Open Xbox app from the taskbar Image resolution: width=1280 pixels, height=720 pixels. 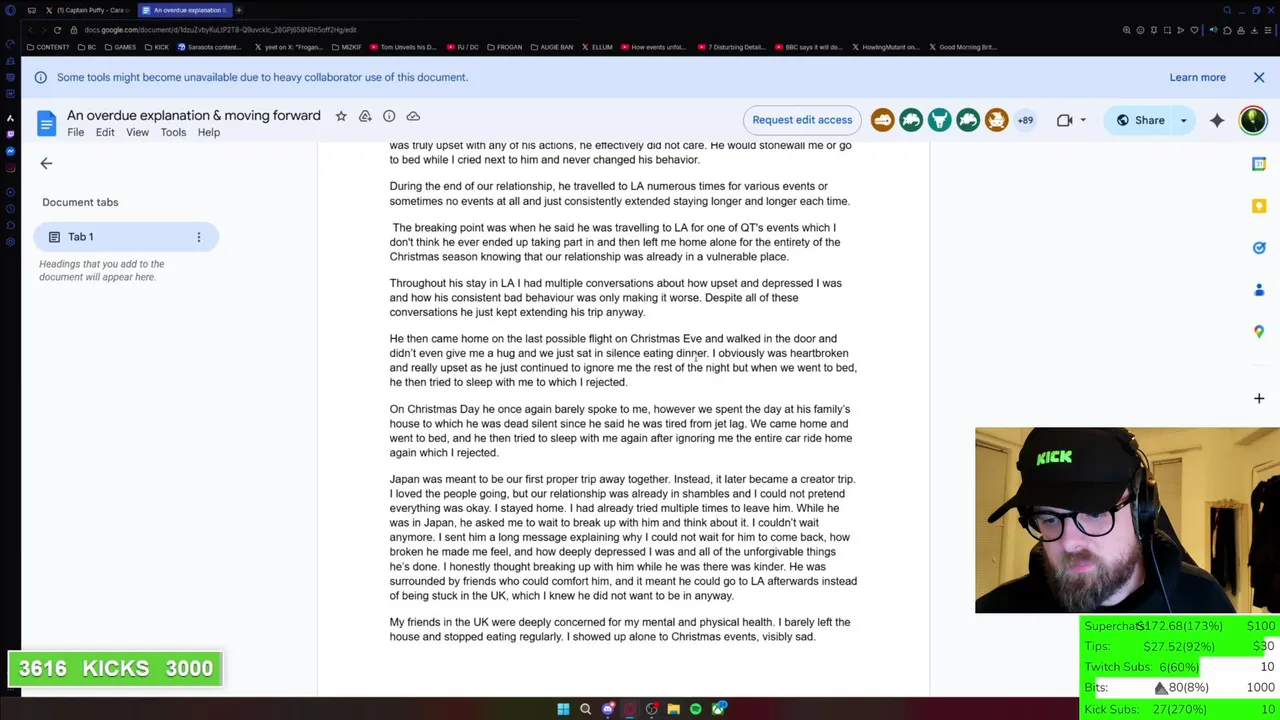tap(718, 709)
